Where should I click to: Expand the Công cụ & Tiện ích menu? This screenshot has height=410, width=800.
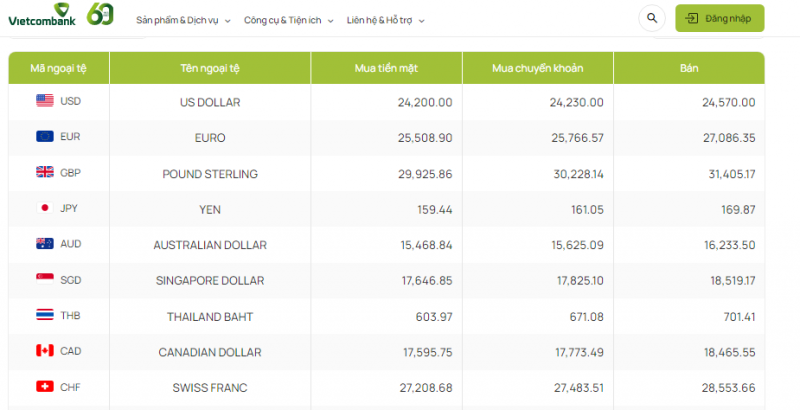289,20
